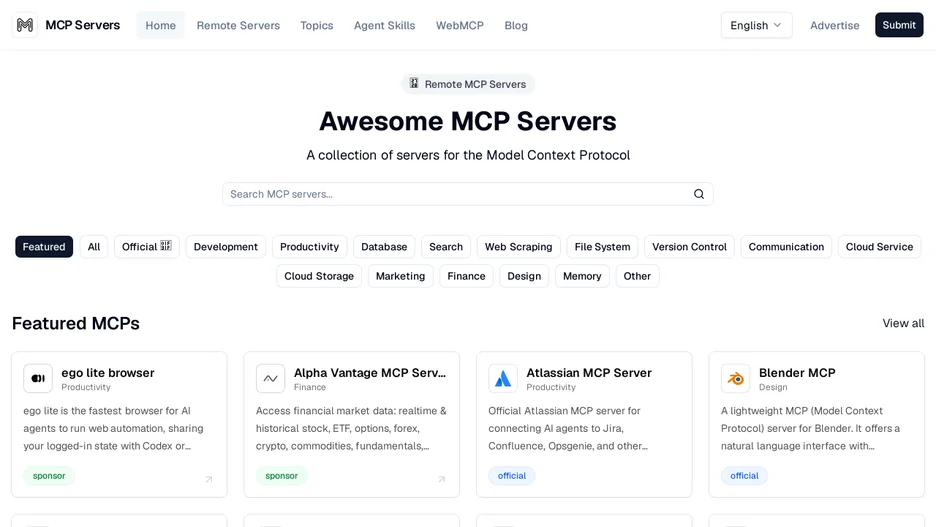Filter by Development category
Viewport: 936px width, 527px height.
pyautogui.click(x=226, y=246)
